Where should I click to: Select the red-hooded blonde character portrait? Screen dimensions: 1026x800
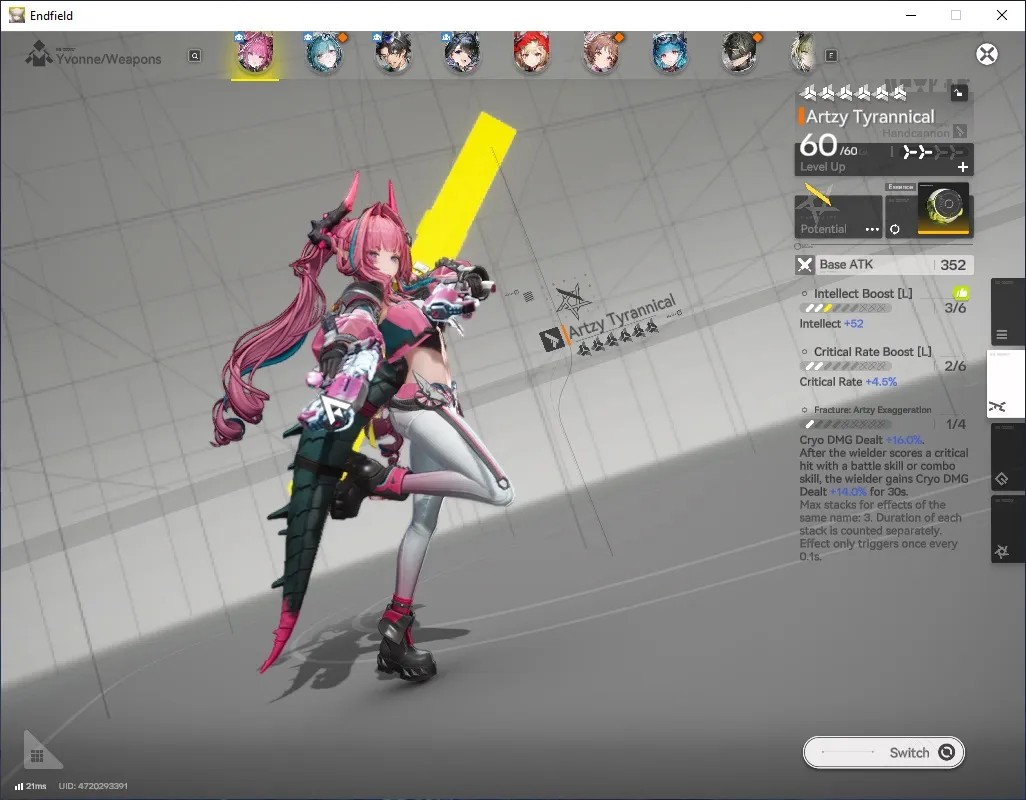click(x=531, y=52)
